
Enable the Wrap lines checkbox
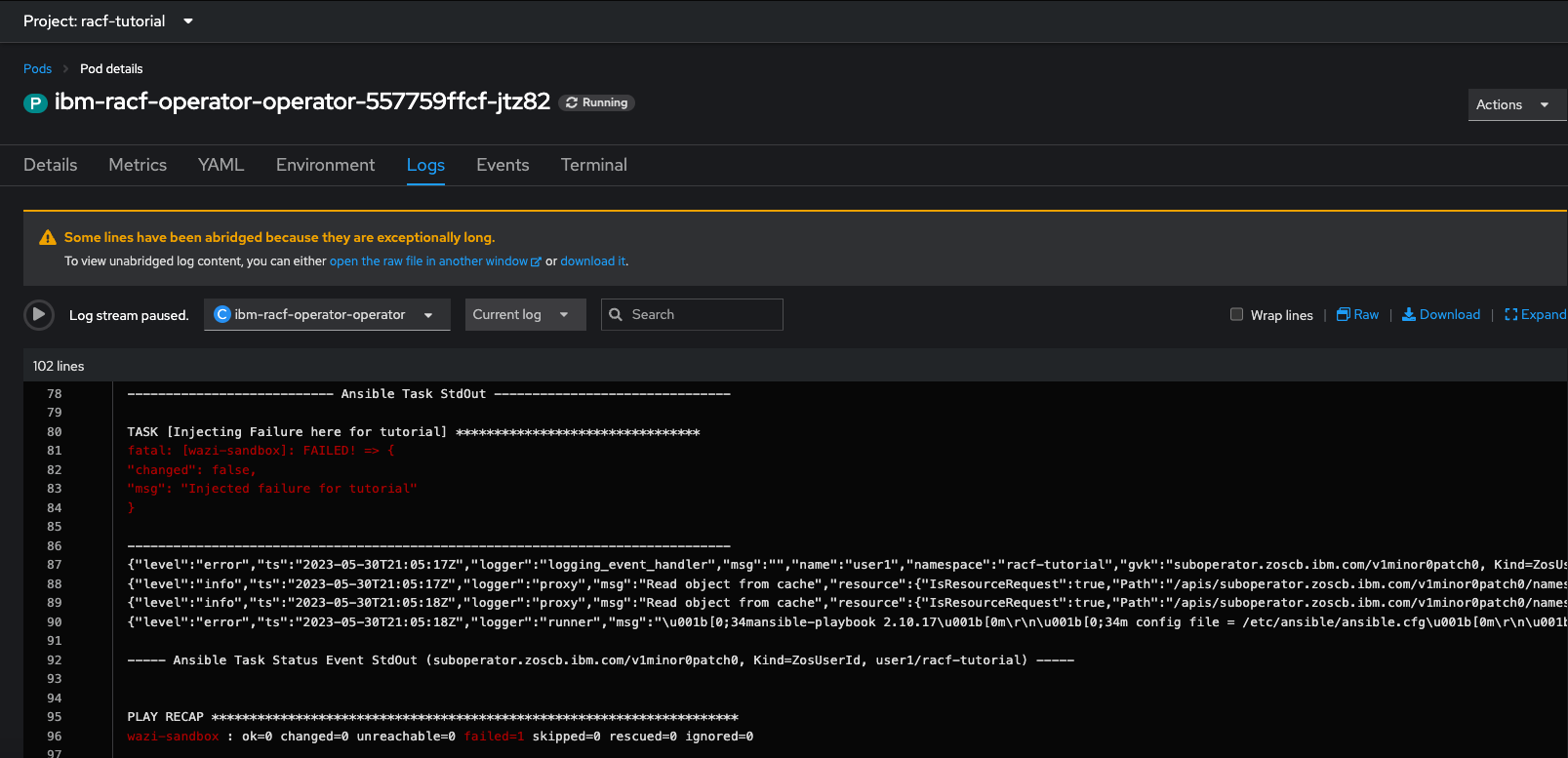point(1236,314)
